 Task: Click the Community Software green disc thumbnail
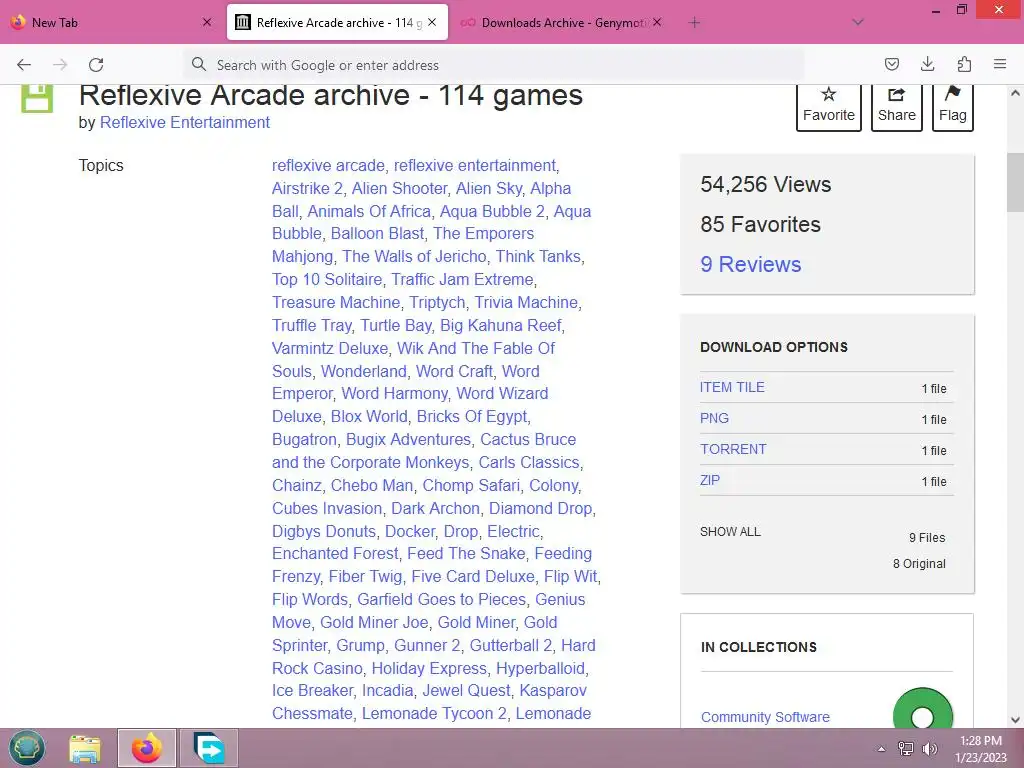pyautogui.click(x=922, y=709)
